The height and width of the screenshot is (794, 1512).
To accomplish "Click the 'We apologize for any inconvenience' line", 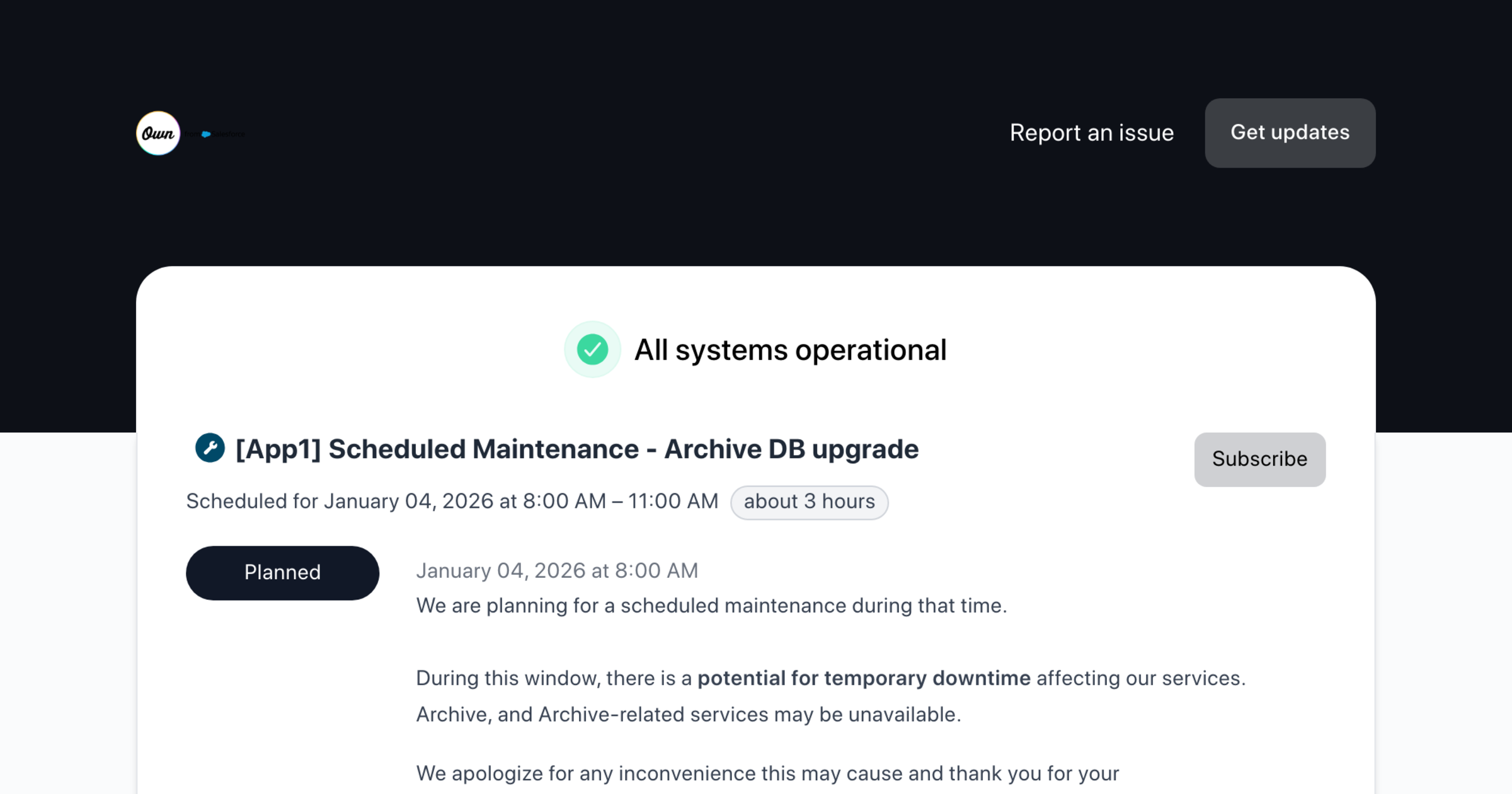I will tap(767, 773).
